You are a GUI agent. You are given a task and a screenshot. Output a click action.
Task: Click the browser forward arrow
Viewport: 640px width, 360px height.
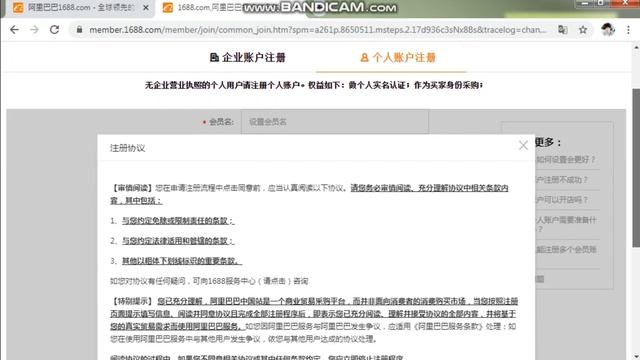(x=34, y=30)
